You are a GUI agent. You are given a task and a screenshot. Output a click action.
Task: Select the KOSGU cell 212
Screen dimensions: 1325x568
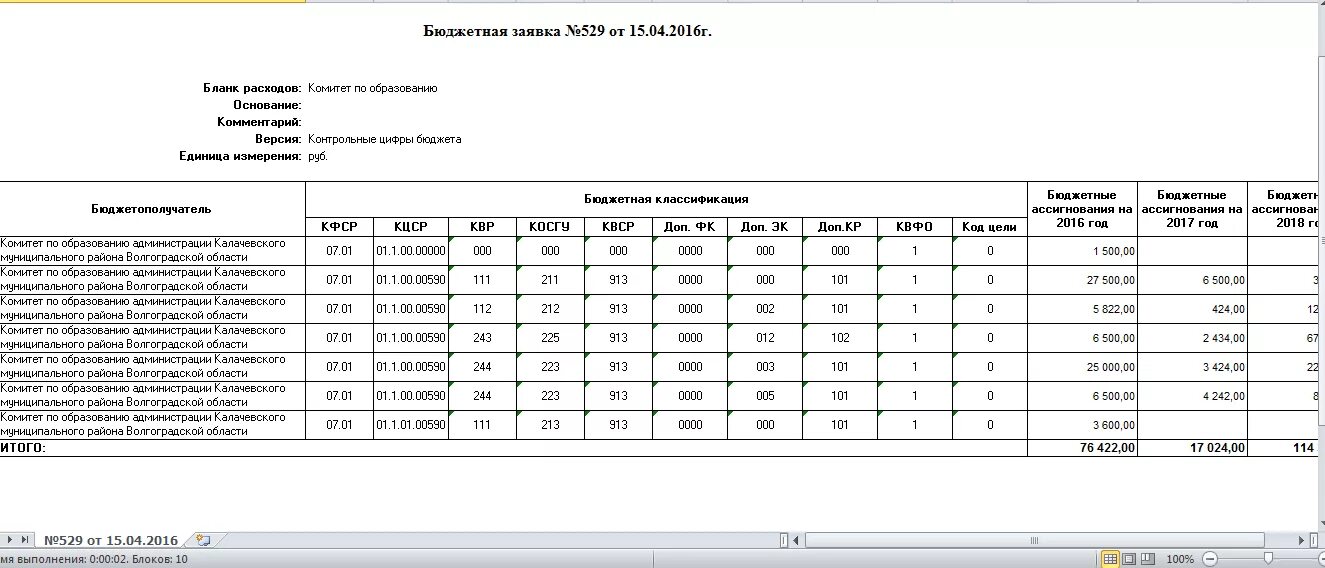[550, 309]
